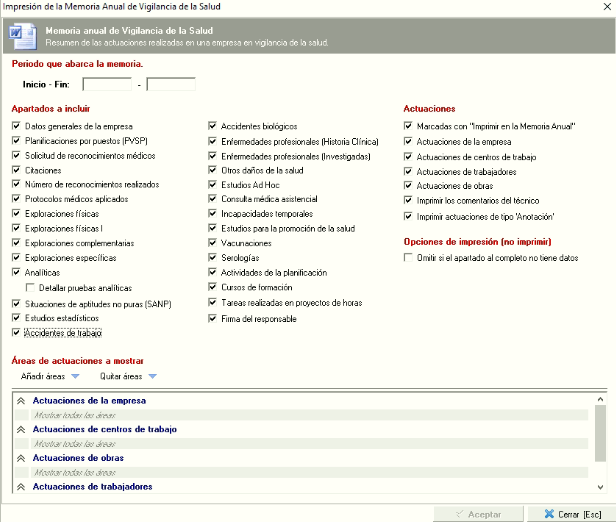This screenshot has width=616, height=522.
Task: Collapse Actuaciones de obras chevron icon
Action: [x=21, y=459]
